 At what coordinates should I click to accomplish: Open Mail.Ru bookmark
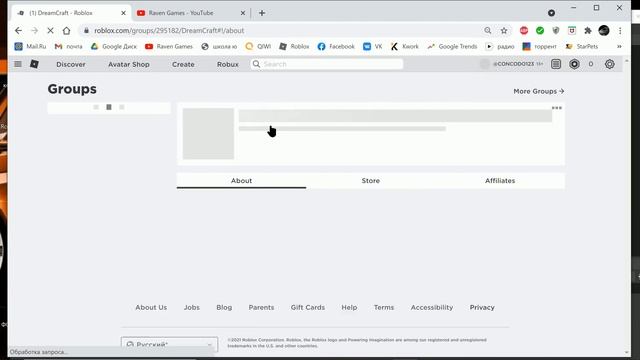tap(31, 47)
